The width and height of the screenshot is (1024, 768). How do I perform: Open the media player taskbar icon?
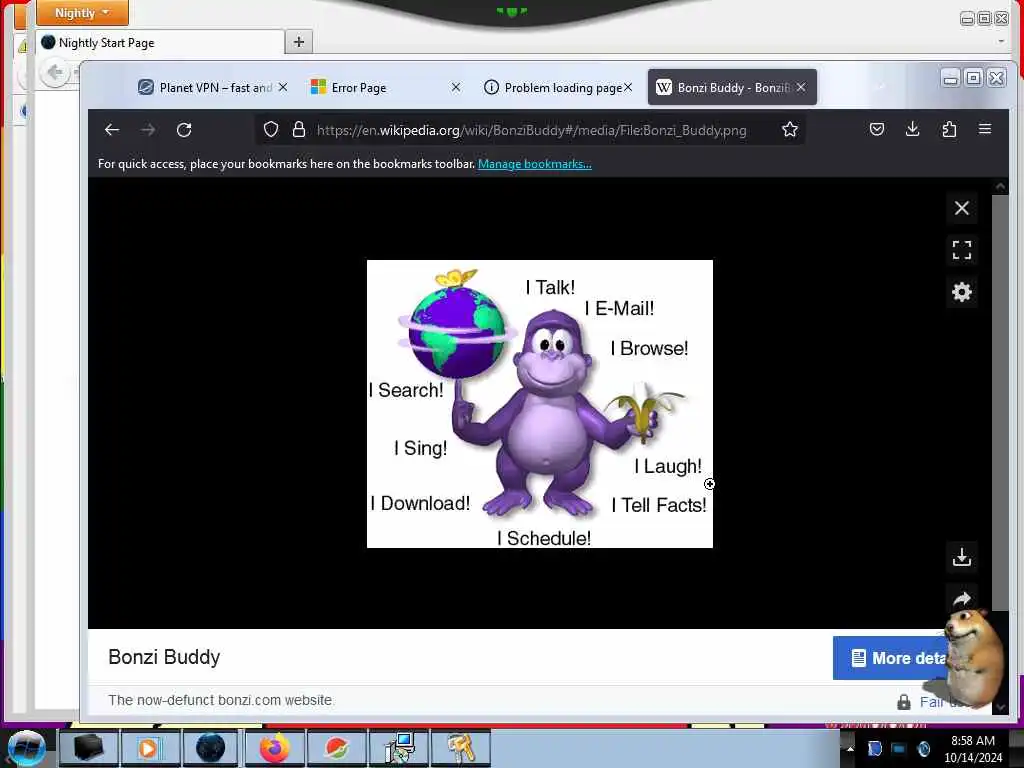pos(149,748)
